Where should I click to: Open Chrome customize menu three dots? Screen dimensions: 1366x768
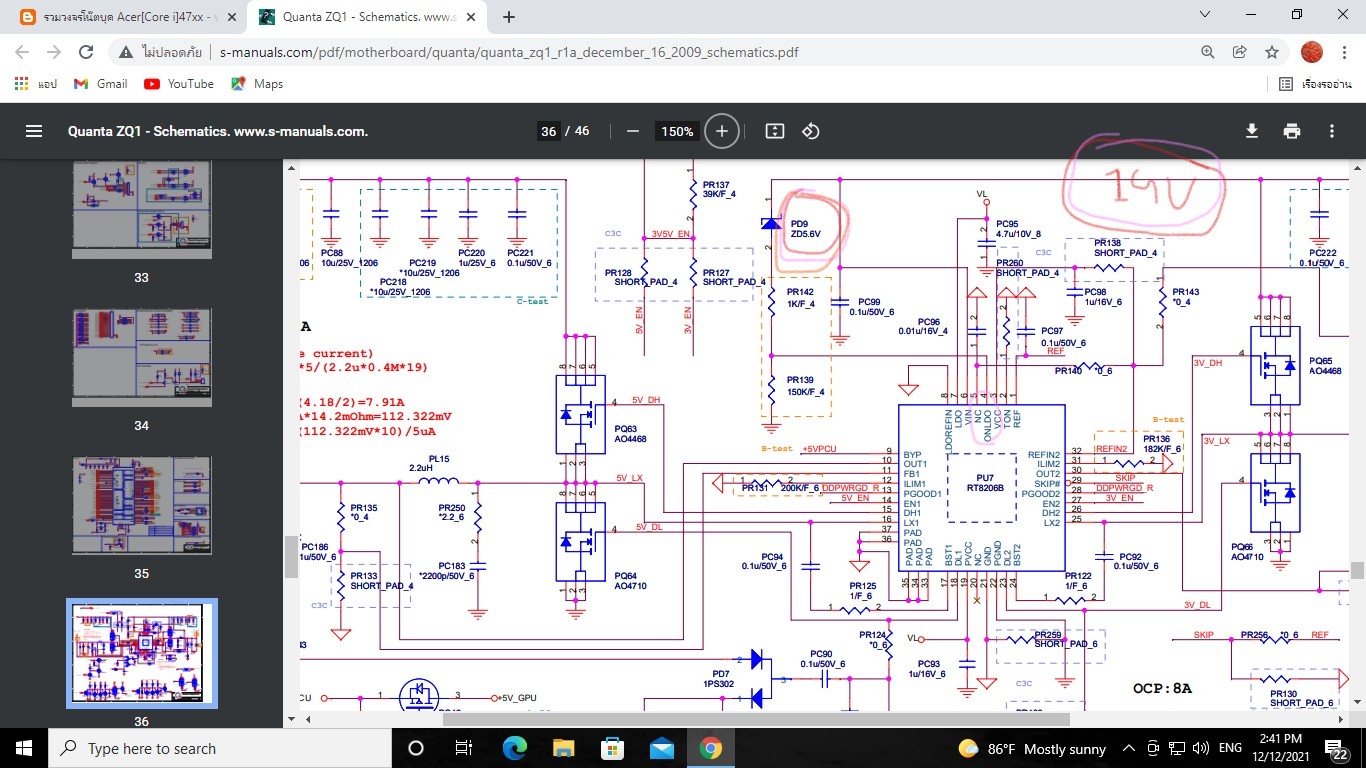(1344, 52)
